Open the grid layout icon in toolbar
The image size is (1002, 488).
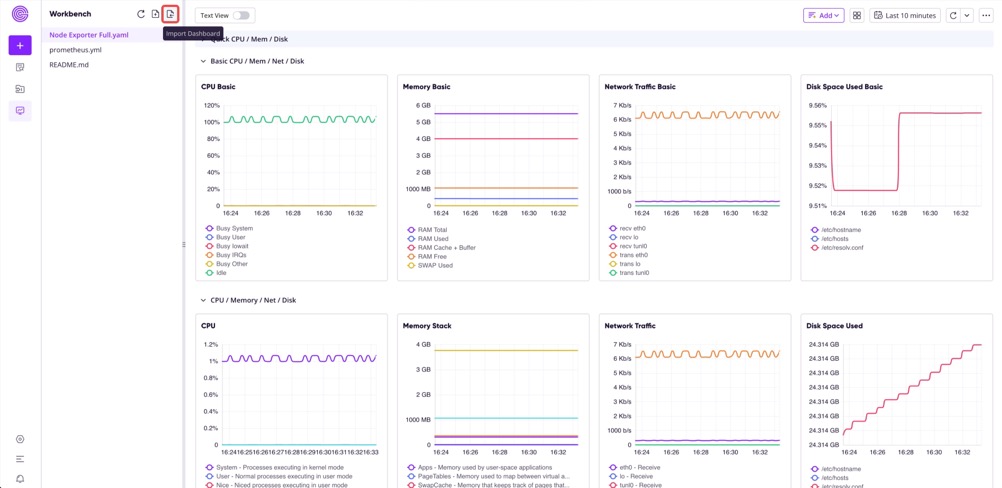coord(857,16)
